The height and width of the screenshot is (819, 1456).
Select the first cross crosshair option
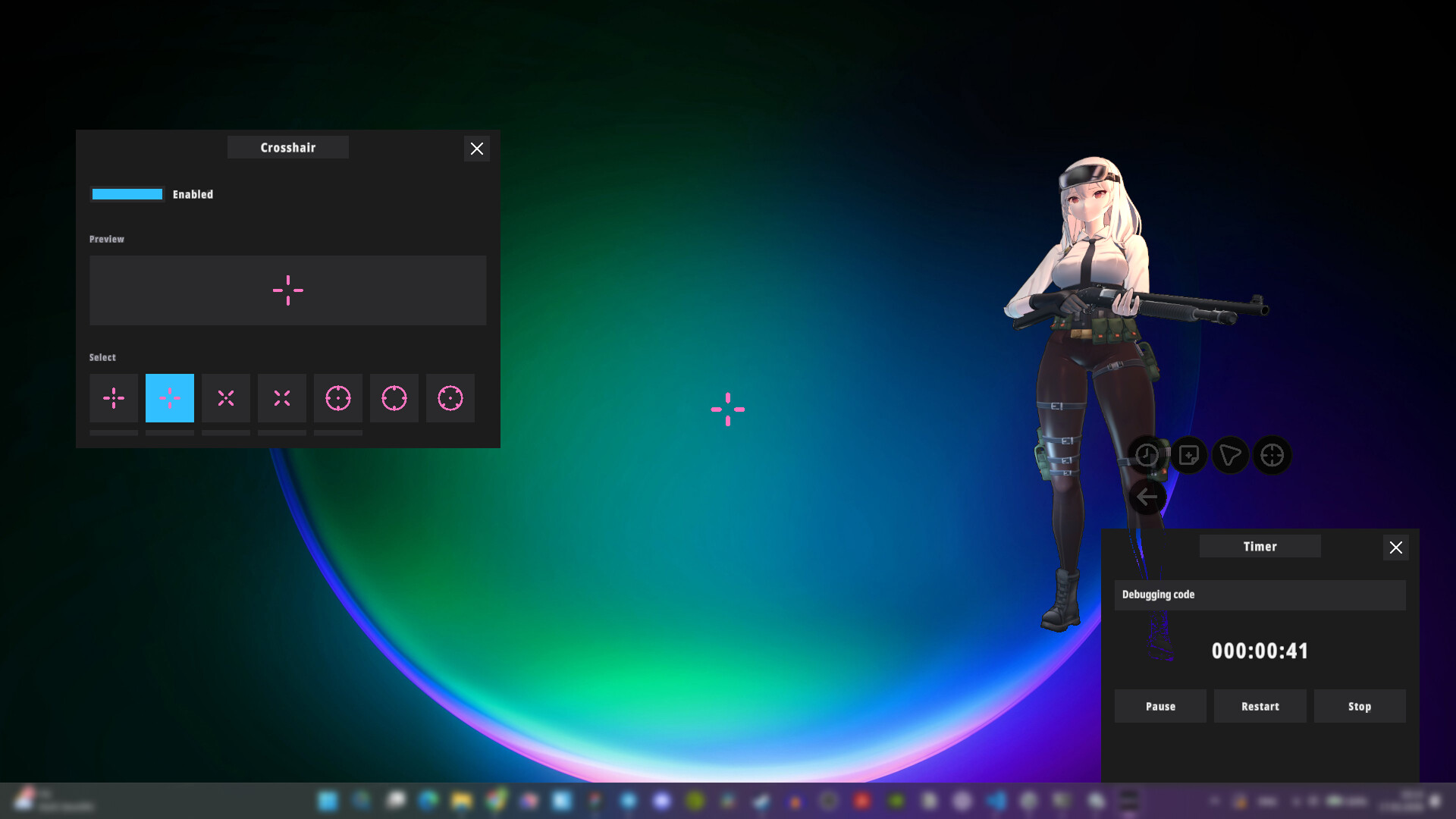click(x=114, y=397)
